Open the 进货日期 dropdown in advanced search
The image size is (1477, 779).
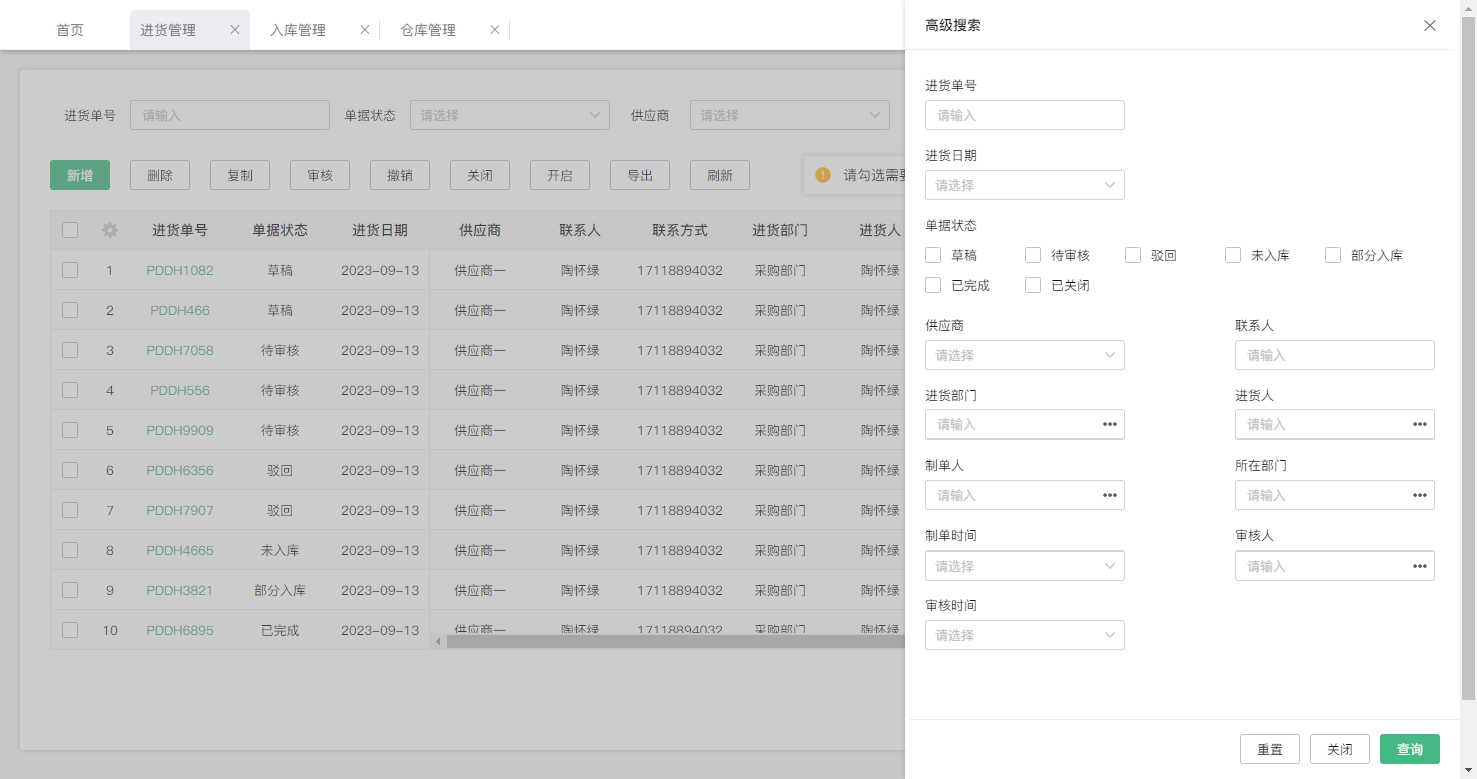[x=1025, y=185]
